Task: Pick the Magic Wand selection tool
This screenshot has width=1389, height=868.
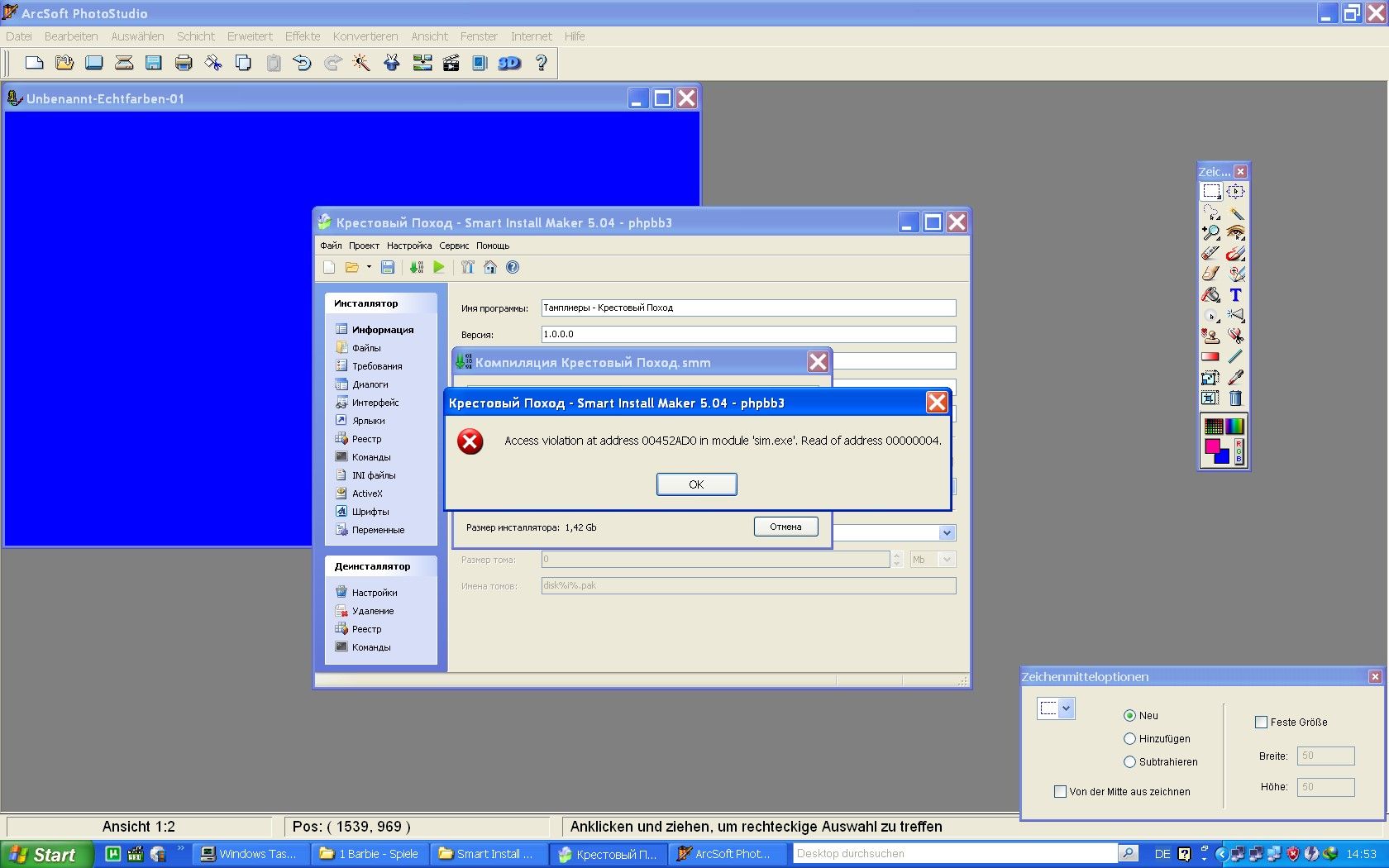Action: pyautogui.click(x=1235, y=212)
